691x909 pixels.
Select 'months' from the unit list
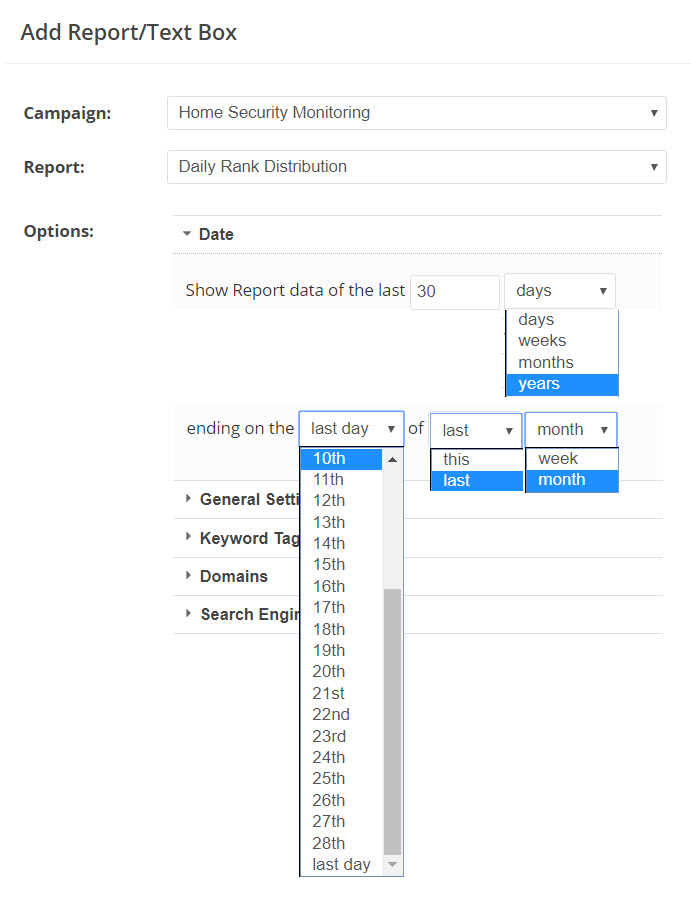(x=546, y=362)
